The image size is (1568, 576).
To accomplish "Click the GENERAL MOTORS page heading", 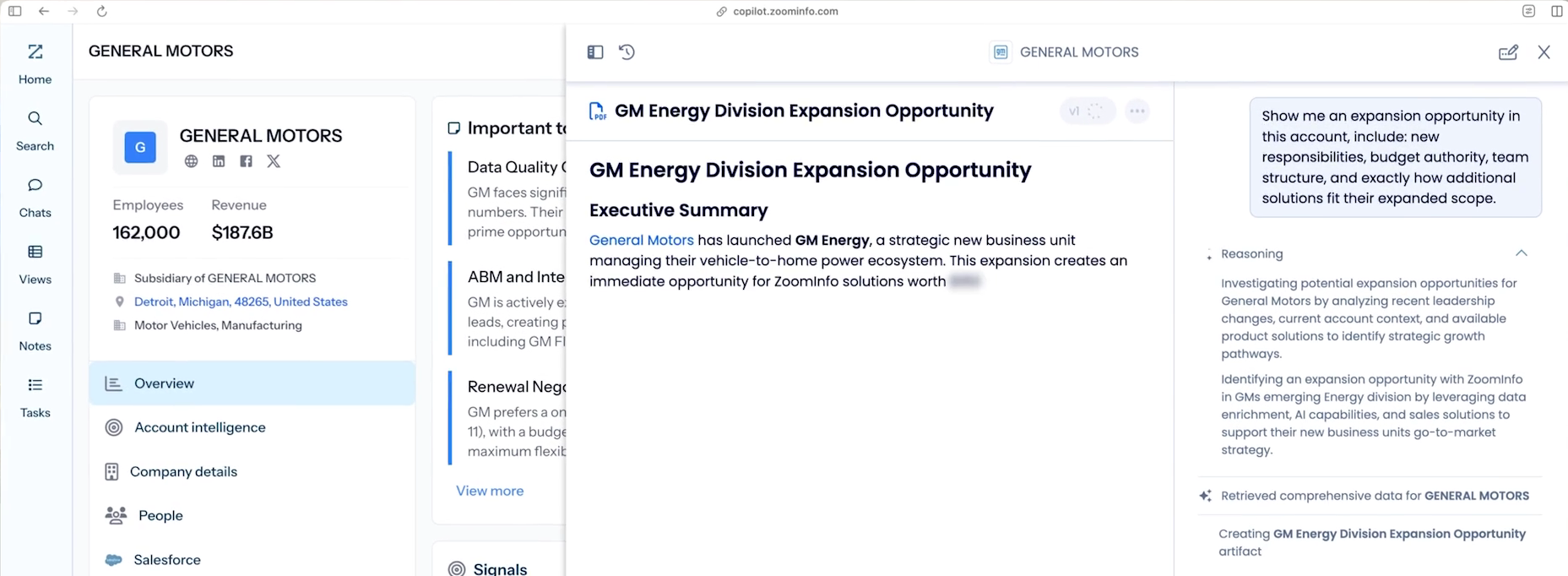I will point(161,51).
